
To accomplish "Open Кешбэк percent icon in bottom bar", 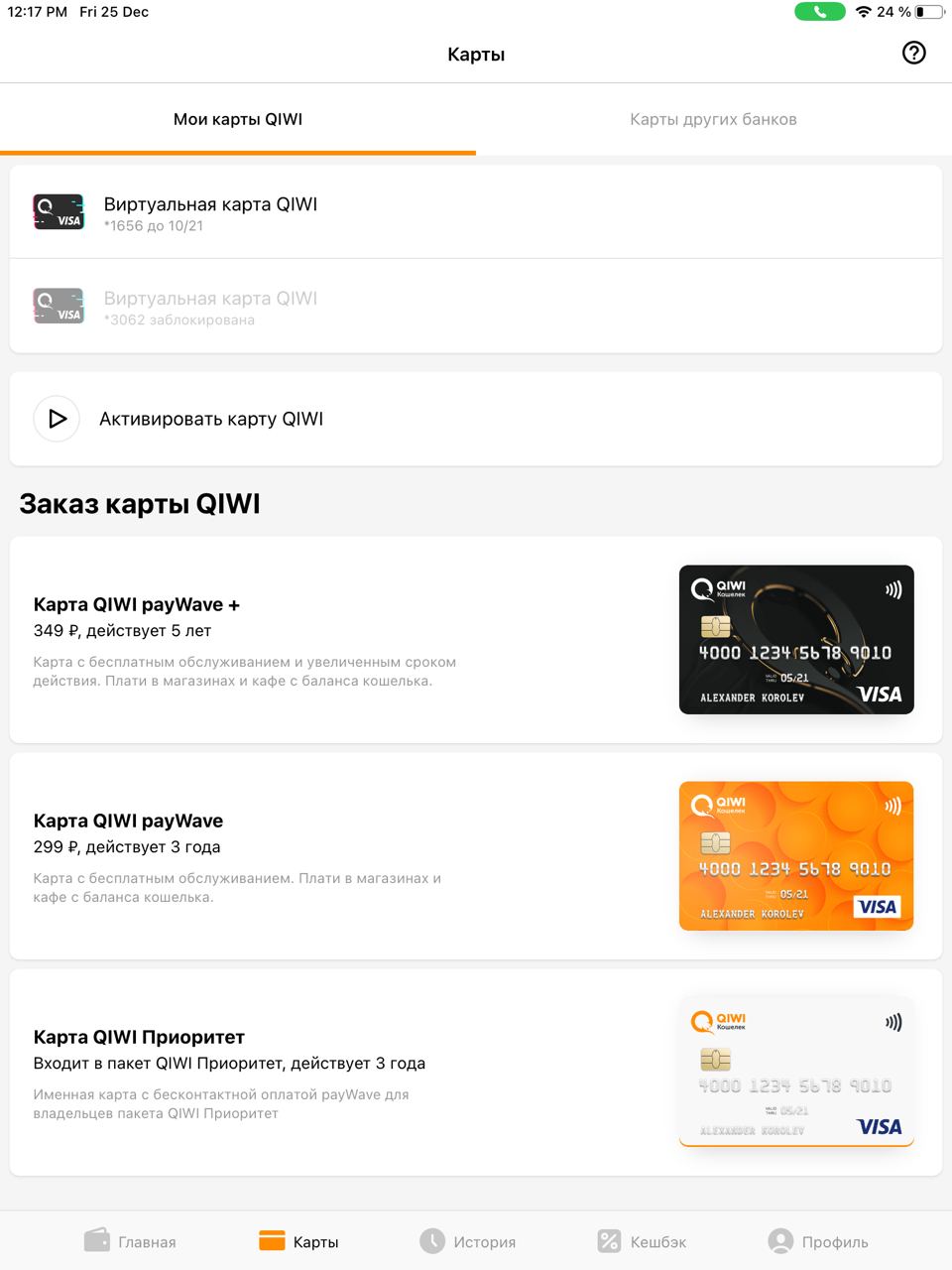I will (x=609, y=1241).
